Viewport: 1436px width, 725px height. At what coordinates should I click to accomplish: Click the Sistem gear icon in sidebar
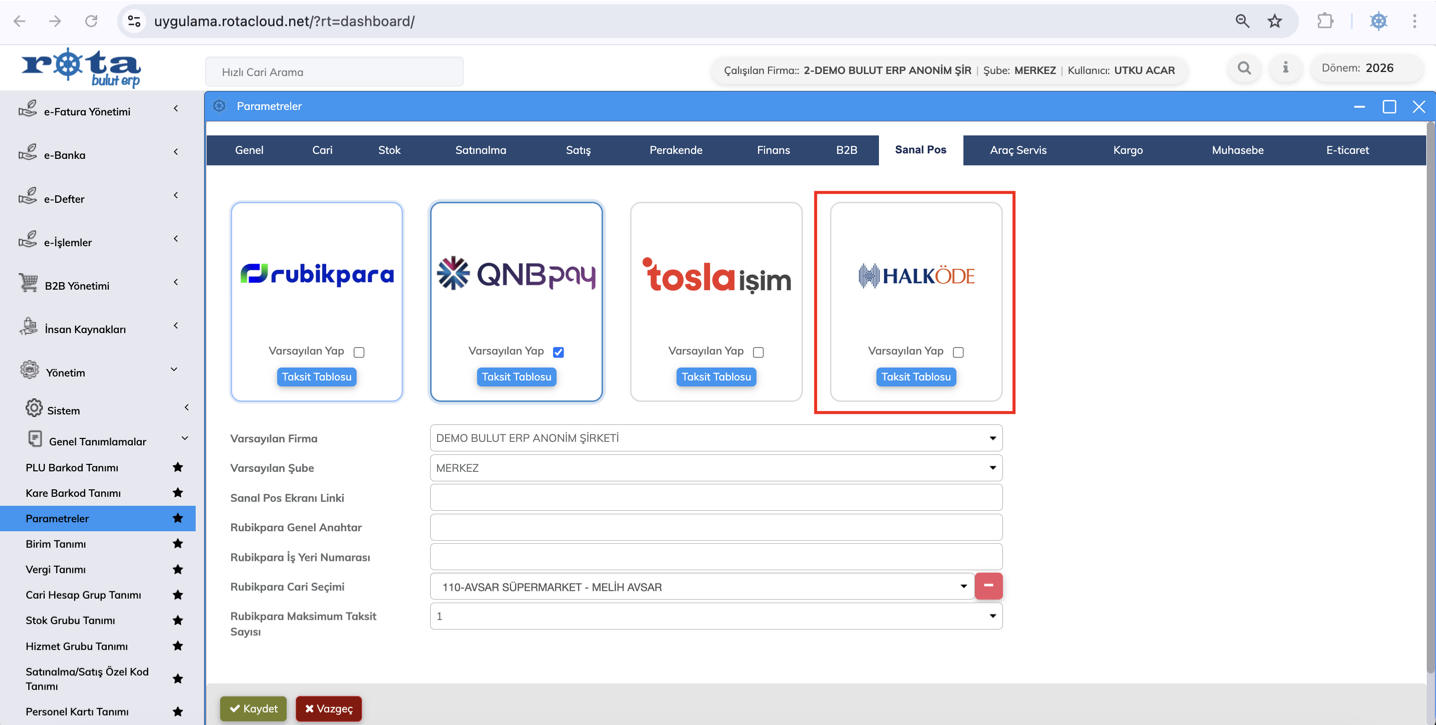coord(34,409)
